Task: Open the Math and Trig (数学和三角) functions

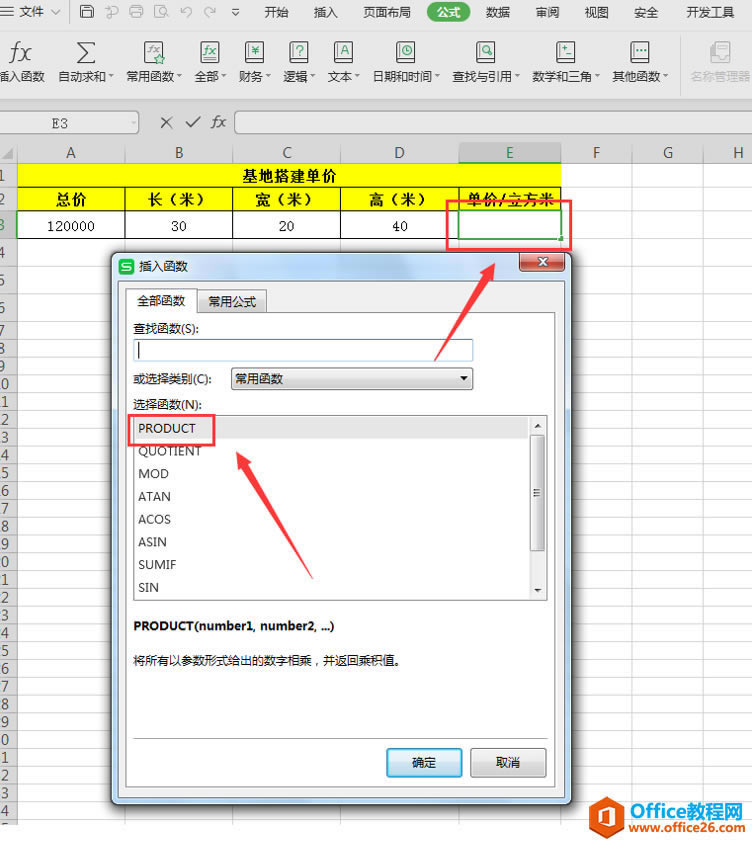Action: click(565, 61)
